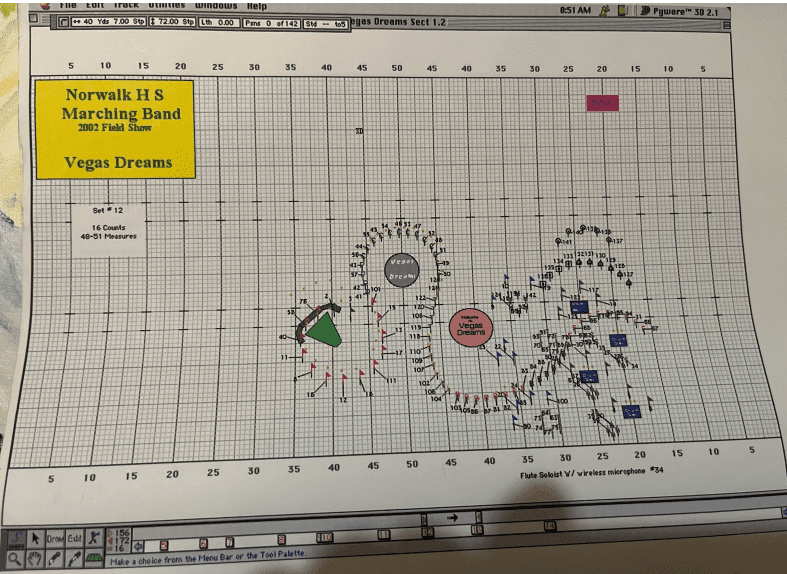Click the Draw tool button

pos(54,538)
